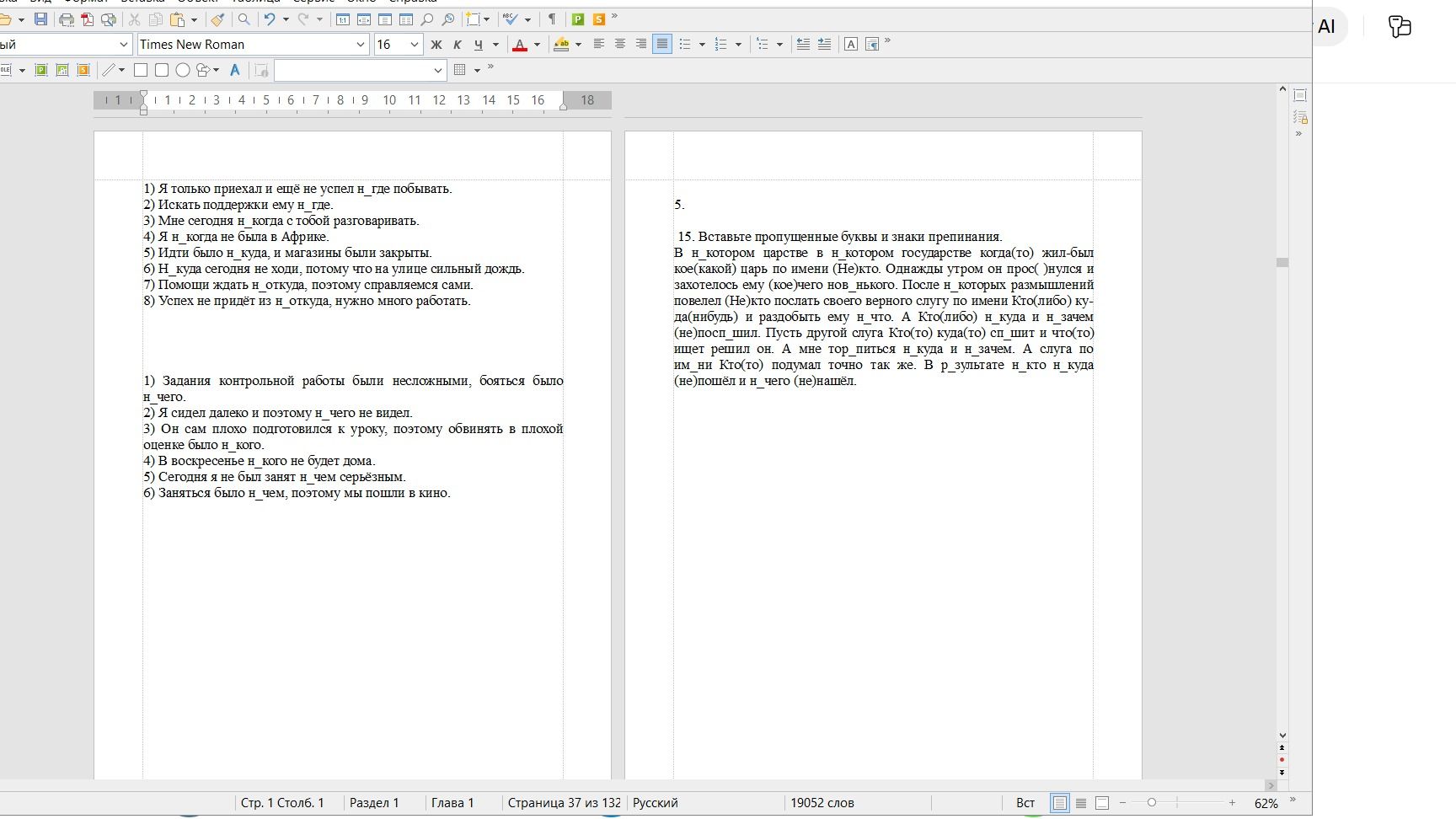Image resolution: width=1456 pixels, height=819 pixels.
Task: Set zoom to 100% using the 1:1 icon
Action: pos(343,19)
